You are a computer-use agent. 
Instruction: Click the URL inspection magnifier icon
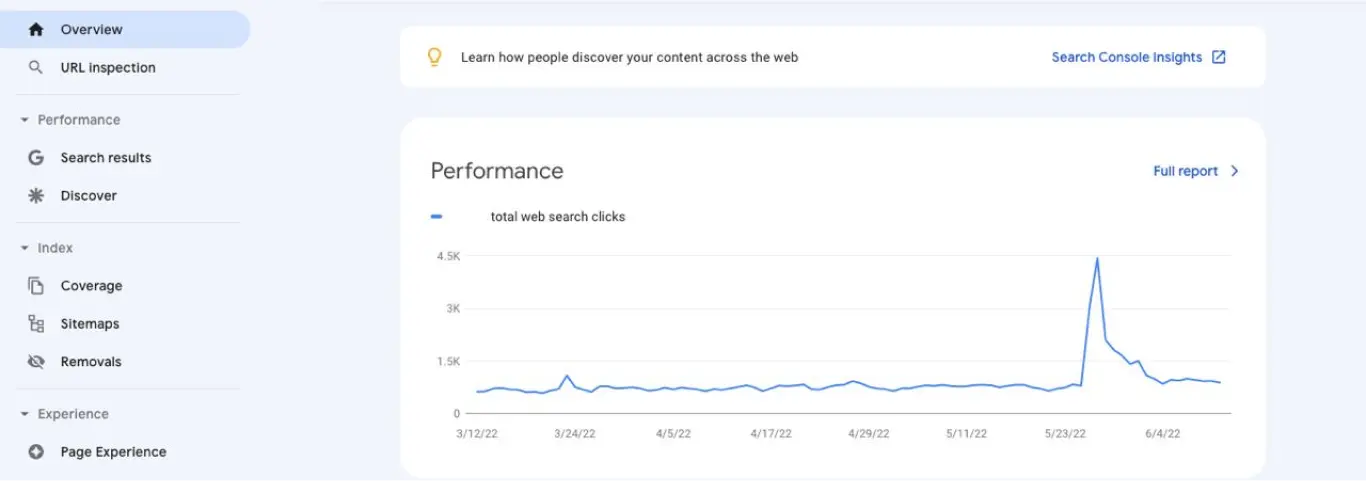pyautogui.click(x=36, y=68)
